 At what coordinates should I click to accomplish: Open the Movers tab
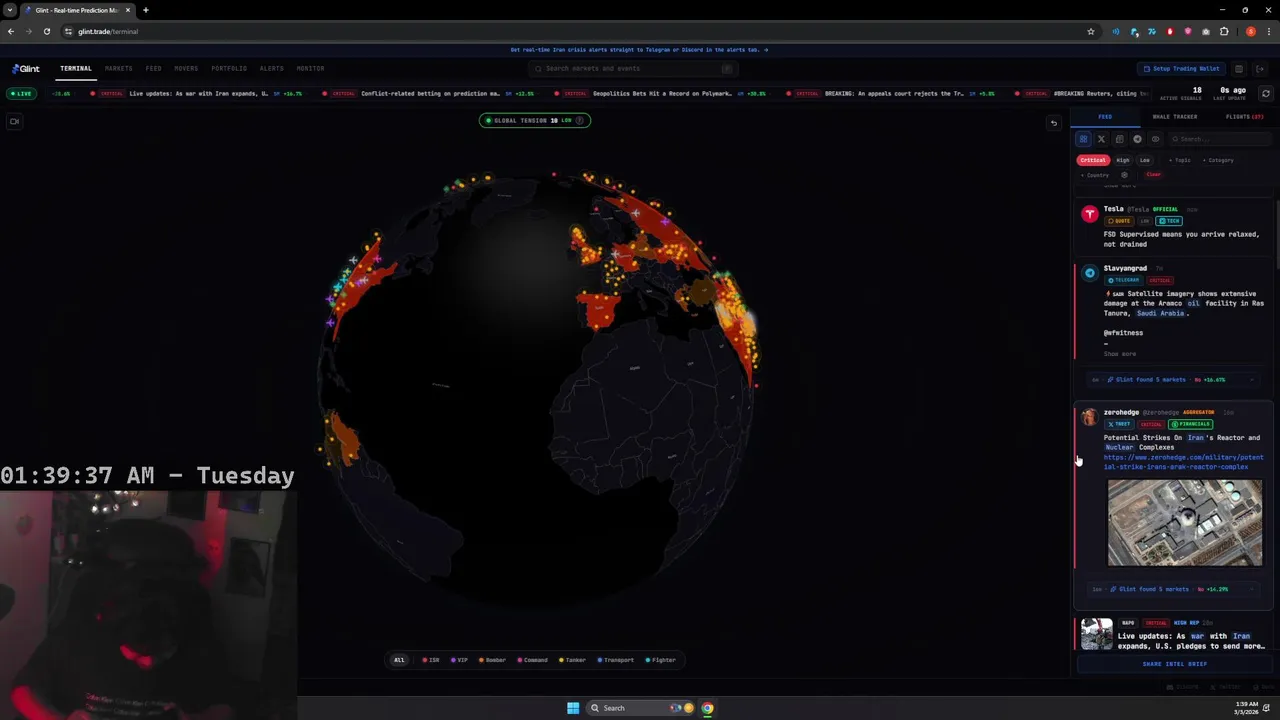click(186, 69)
